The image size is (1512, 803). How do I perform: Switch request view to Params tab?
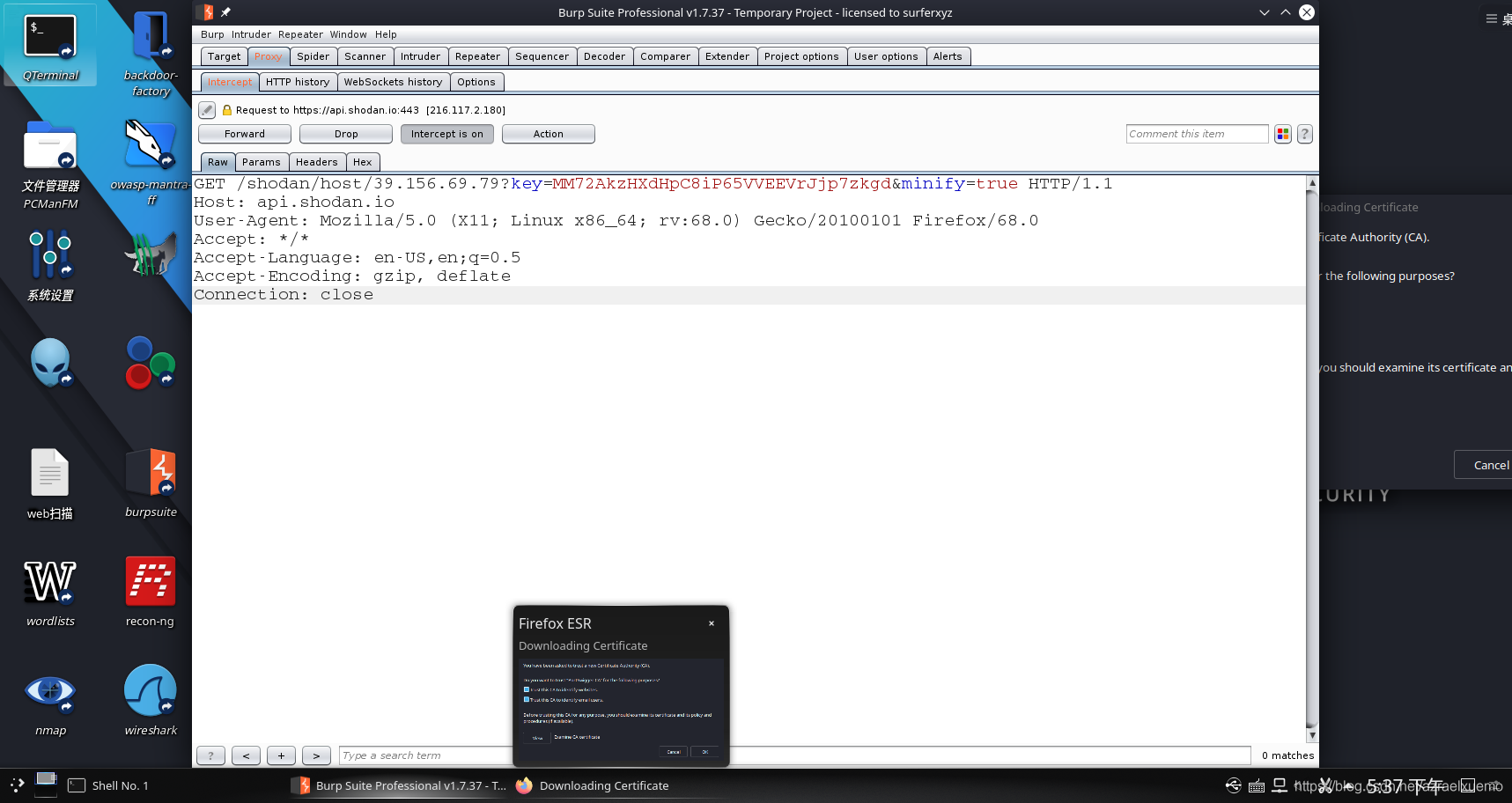261,162
